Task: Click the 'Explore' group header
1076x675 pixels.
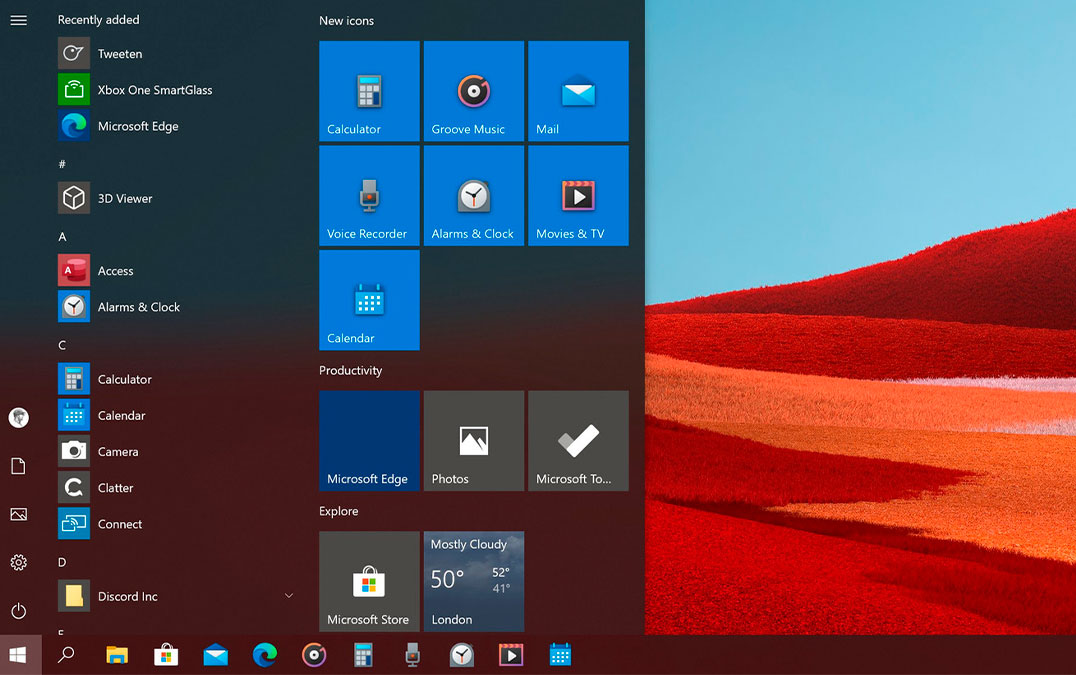Action: [339, 511]
